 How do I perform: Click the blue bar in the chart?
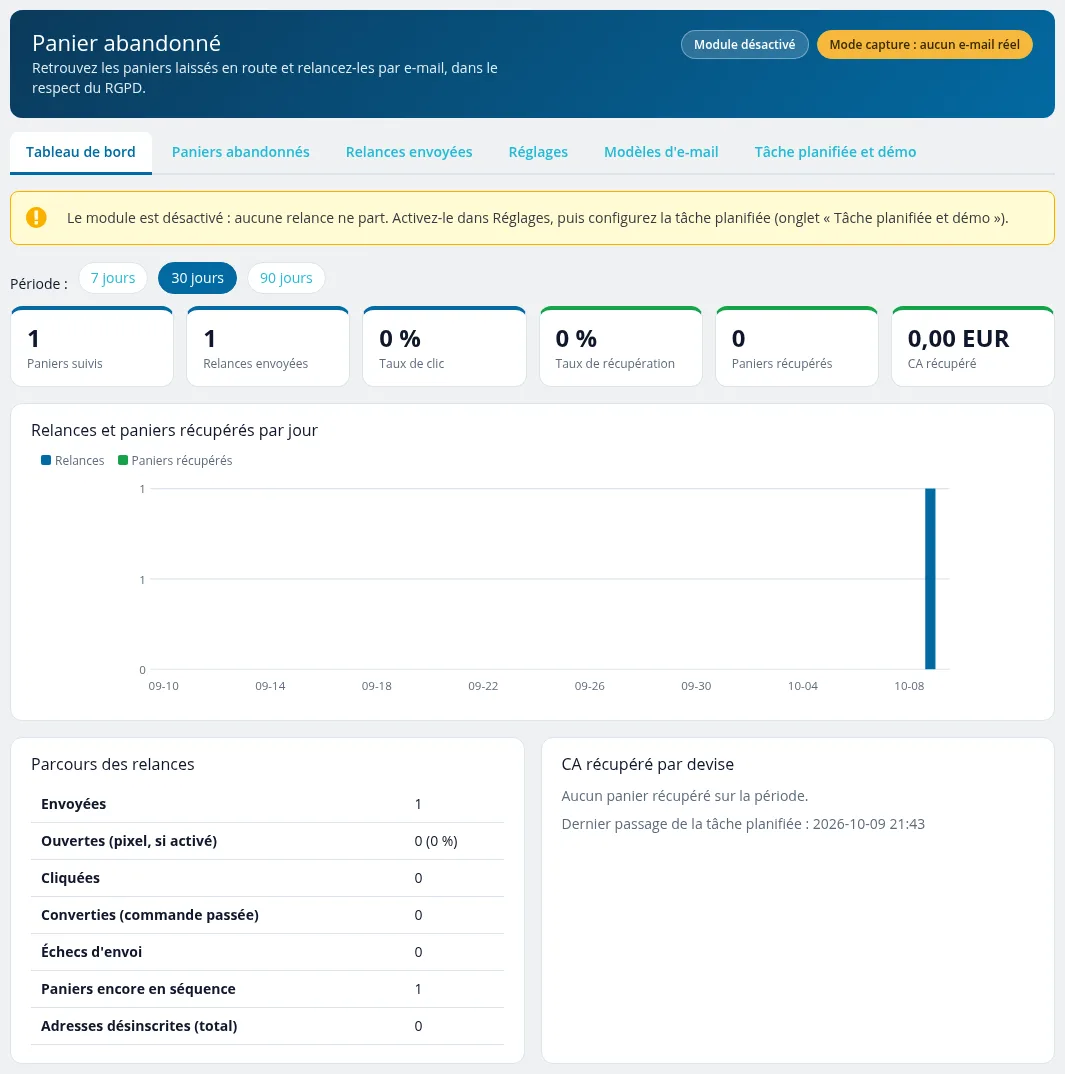930,579
